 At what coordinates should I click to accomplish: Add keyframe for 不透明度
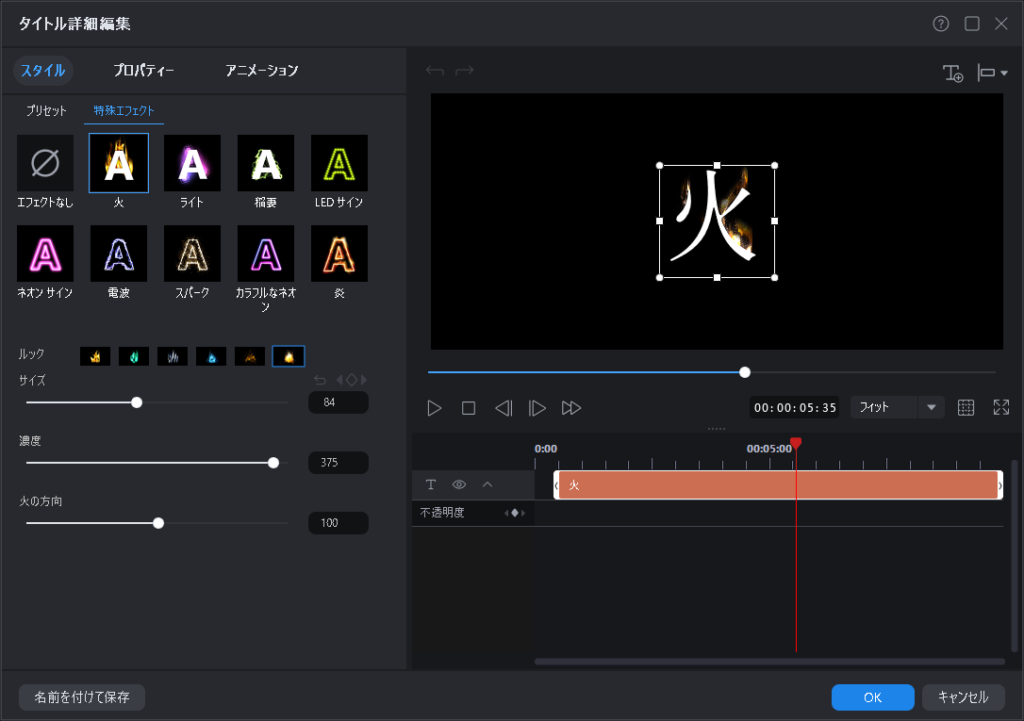[515, 513]
